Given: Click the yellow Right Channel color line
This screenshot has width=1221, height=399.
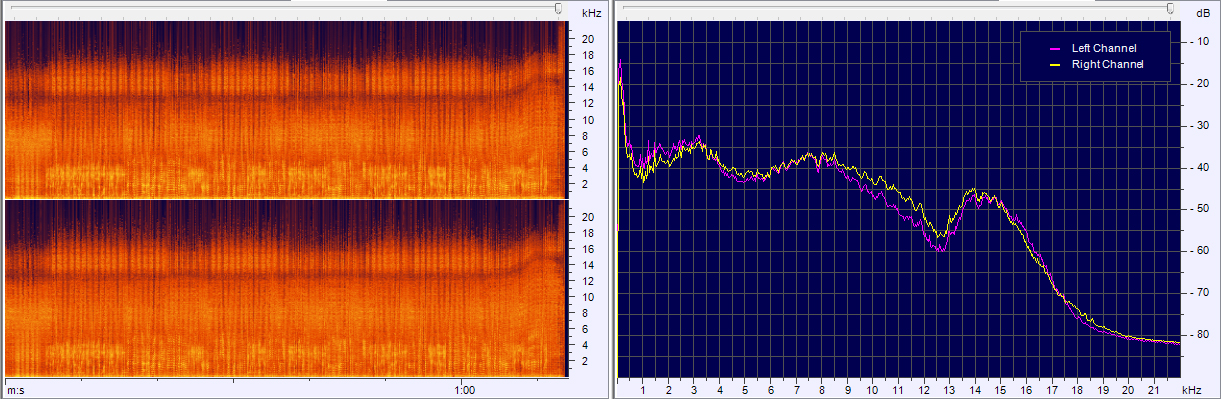Looking at the screenshot, I should point(1054,65).
